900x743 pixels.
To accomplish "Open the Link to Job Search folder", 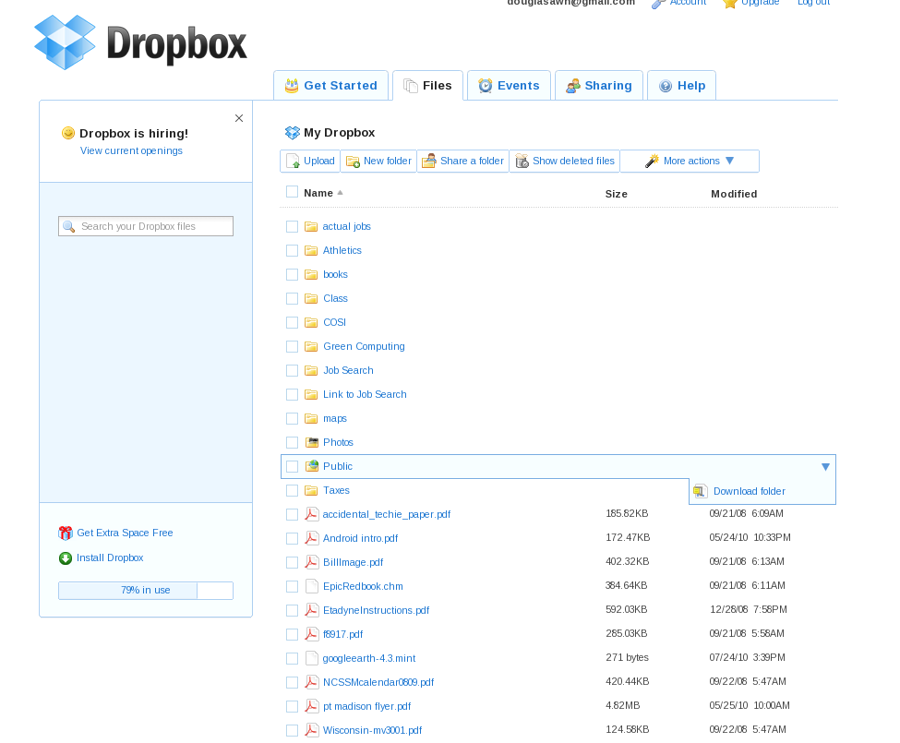I will click(364, 394).
